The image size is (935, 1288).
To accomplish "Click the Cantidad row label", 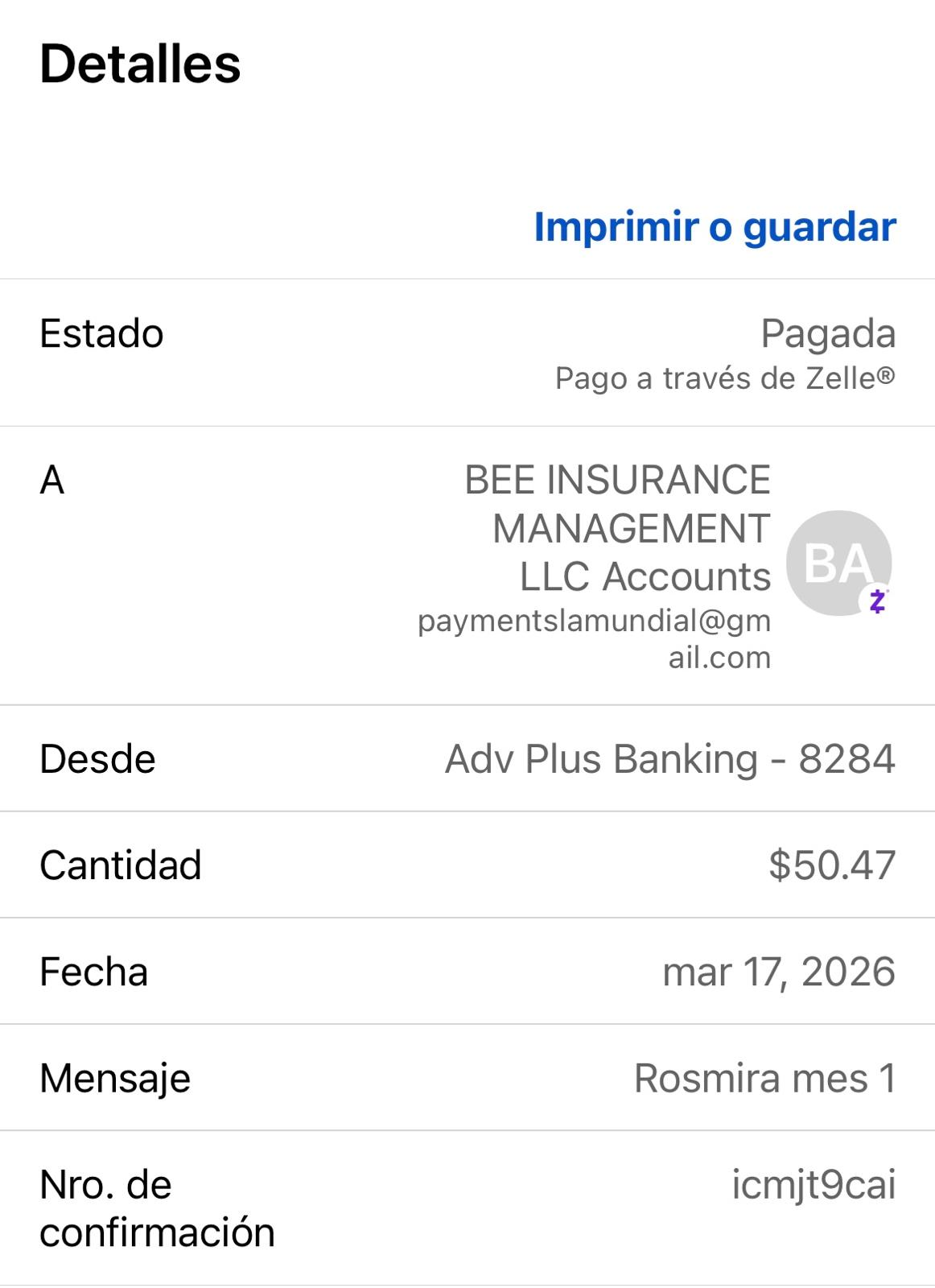I will (x=121, y=865).
